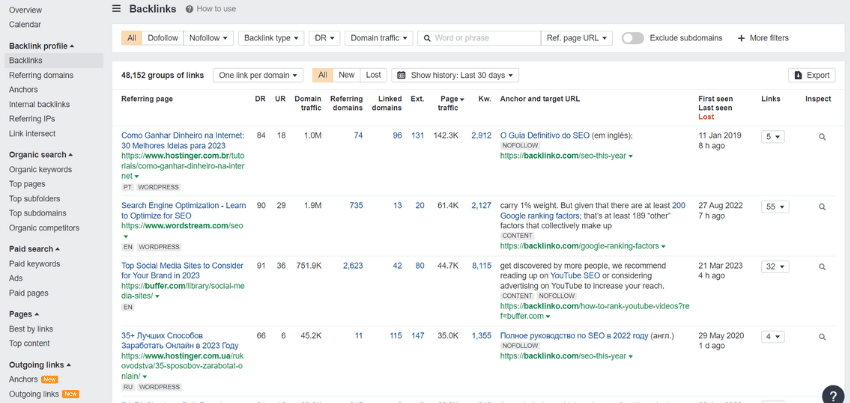850x403 pixels.
Task: Select the All links status filter
Action: [323, 75]
